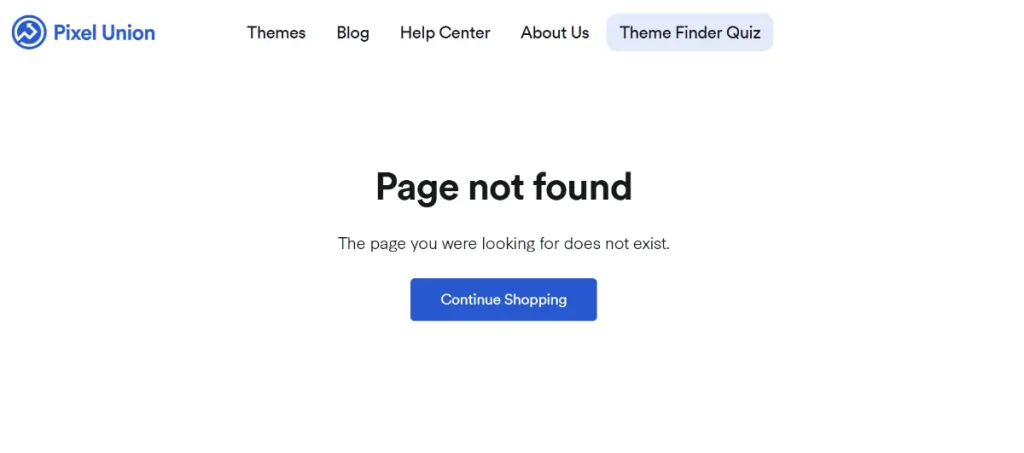This screenshot has height=453, width=1024.
Task: Go to the Blog page
Action: pos(353,33)
